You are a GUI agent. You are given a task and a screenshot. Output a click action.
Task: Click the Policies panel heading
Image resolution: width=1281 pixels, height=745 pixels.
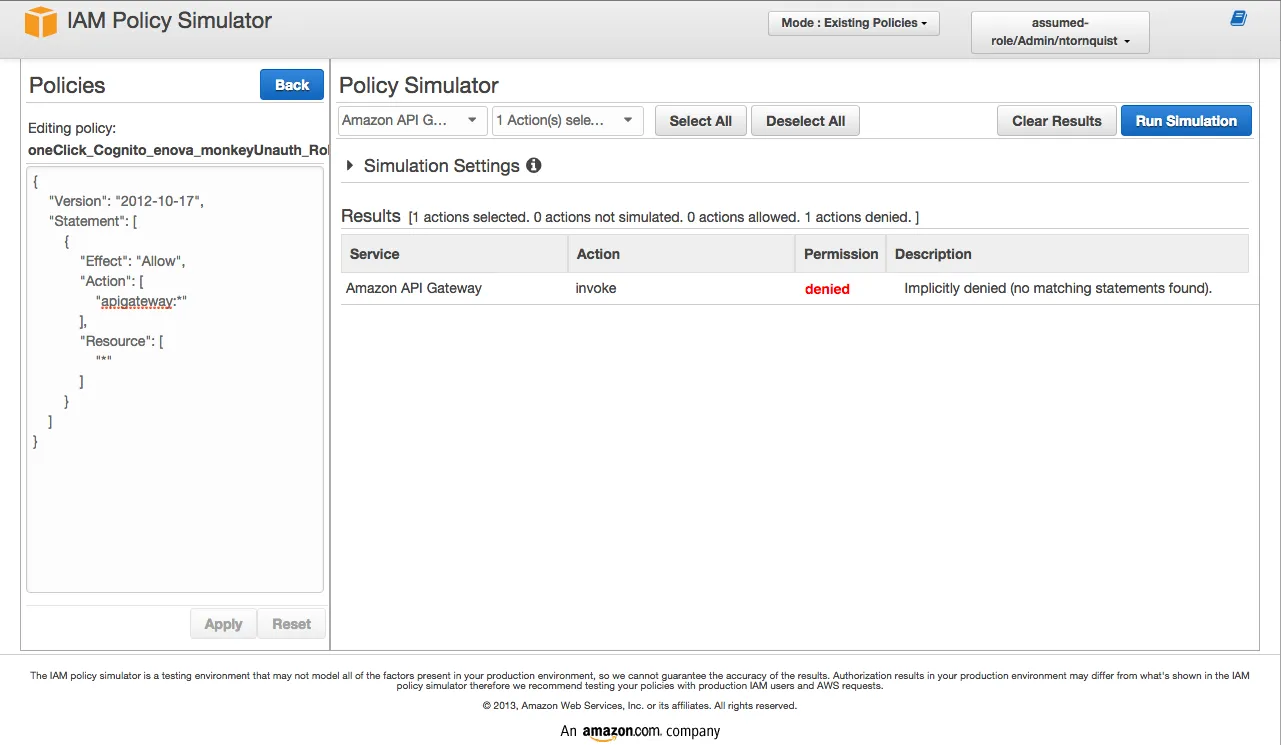67,85
